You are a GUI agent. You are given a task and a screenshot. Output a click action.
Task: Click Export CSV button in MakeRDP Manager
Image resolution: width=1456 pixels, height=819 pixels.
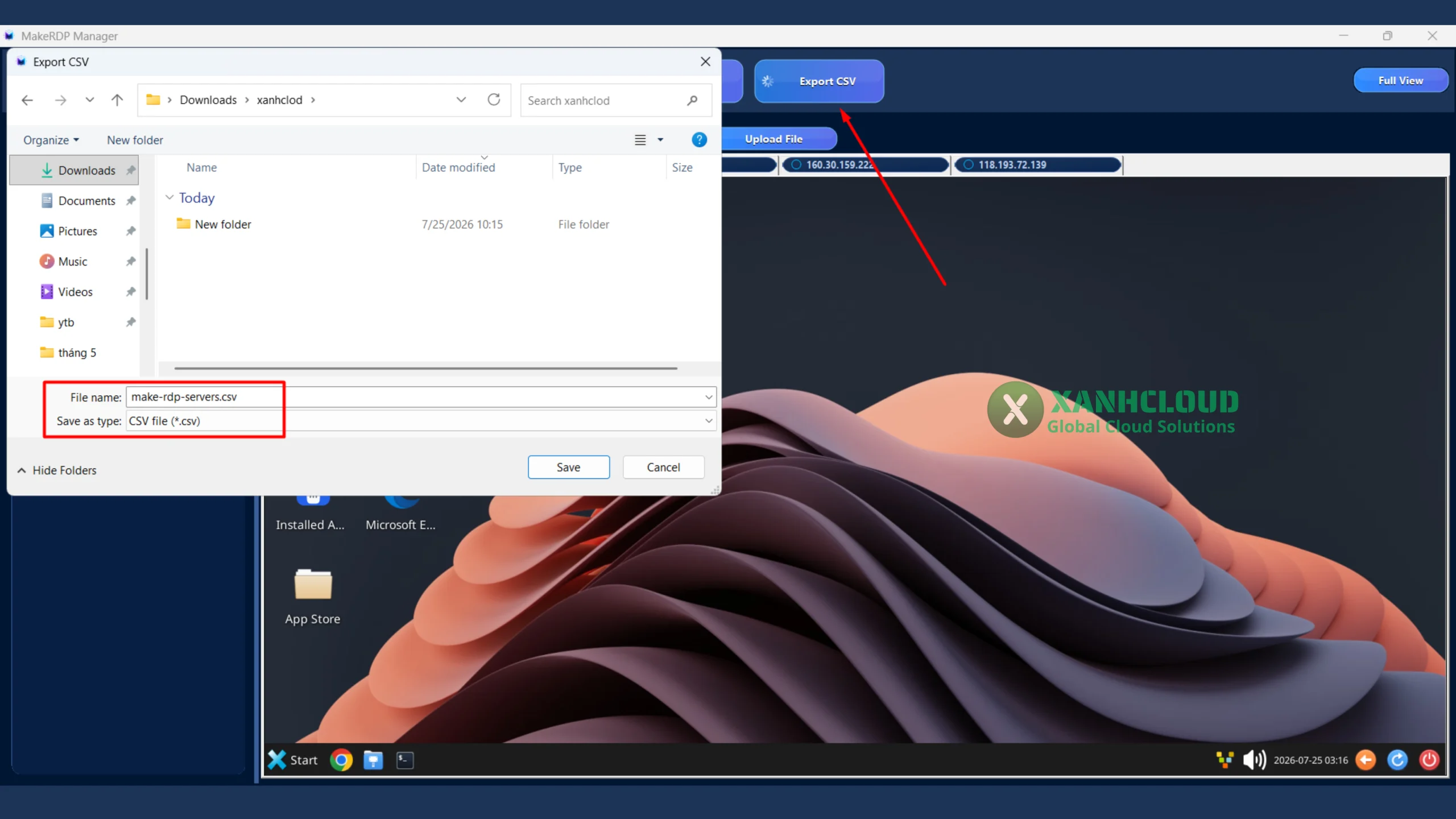coord(819,81)
